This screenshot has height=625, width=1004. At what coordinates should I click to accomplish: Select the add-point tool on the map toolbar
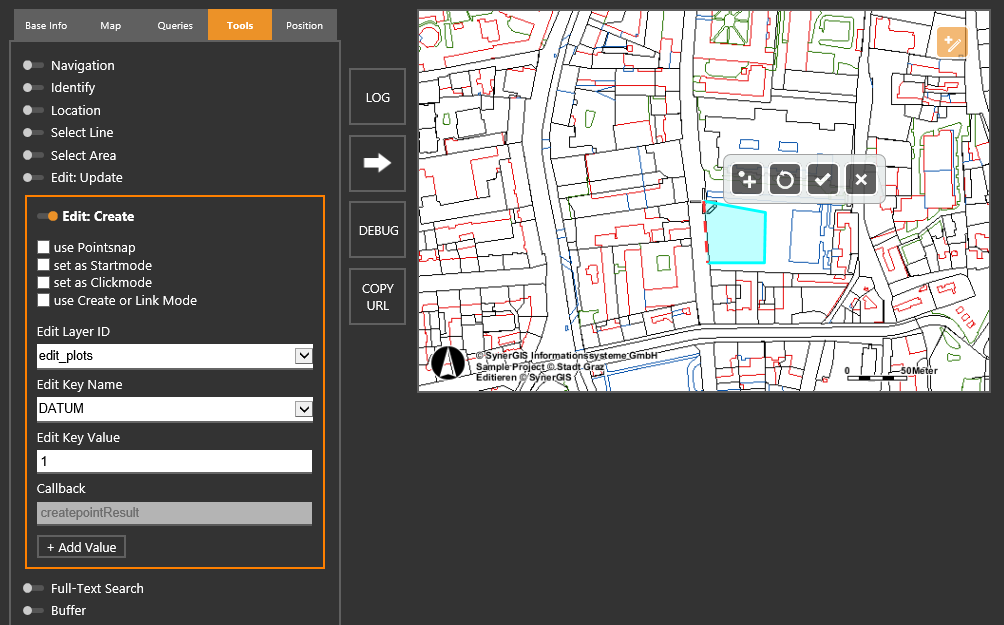(x=746, y=179)
